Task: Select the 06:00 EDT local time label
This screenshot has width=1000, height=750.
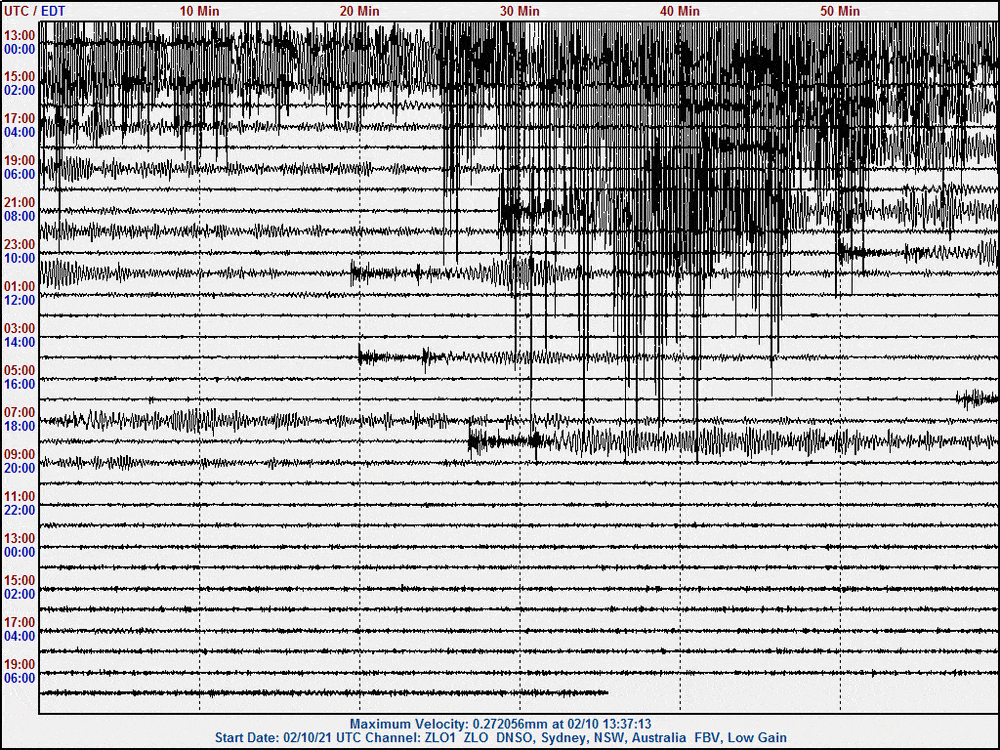Action: coord(18,172)
